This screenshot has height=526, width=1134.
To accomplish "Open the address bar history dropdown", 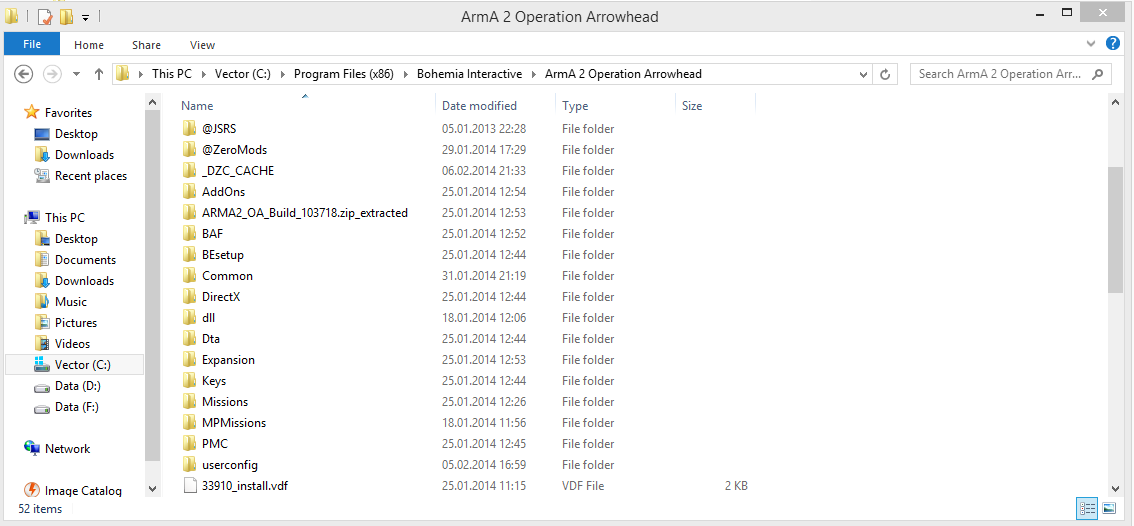I will [x=864, y=74].
